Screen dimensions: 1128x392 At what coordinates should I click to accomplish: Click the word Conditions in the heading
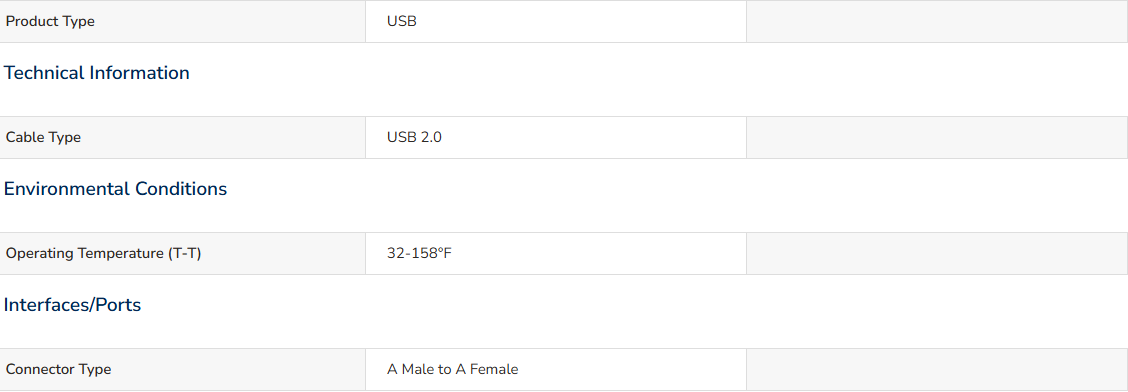coord(181,188)
